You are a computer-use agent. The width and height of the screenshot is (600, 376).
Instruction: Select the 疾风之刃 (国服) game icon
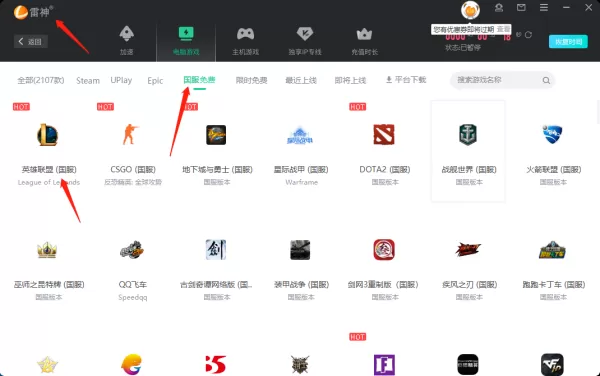(x=468, y=249)
